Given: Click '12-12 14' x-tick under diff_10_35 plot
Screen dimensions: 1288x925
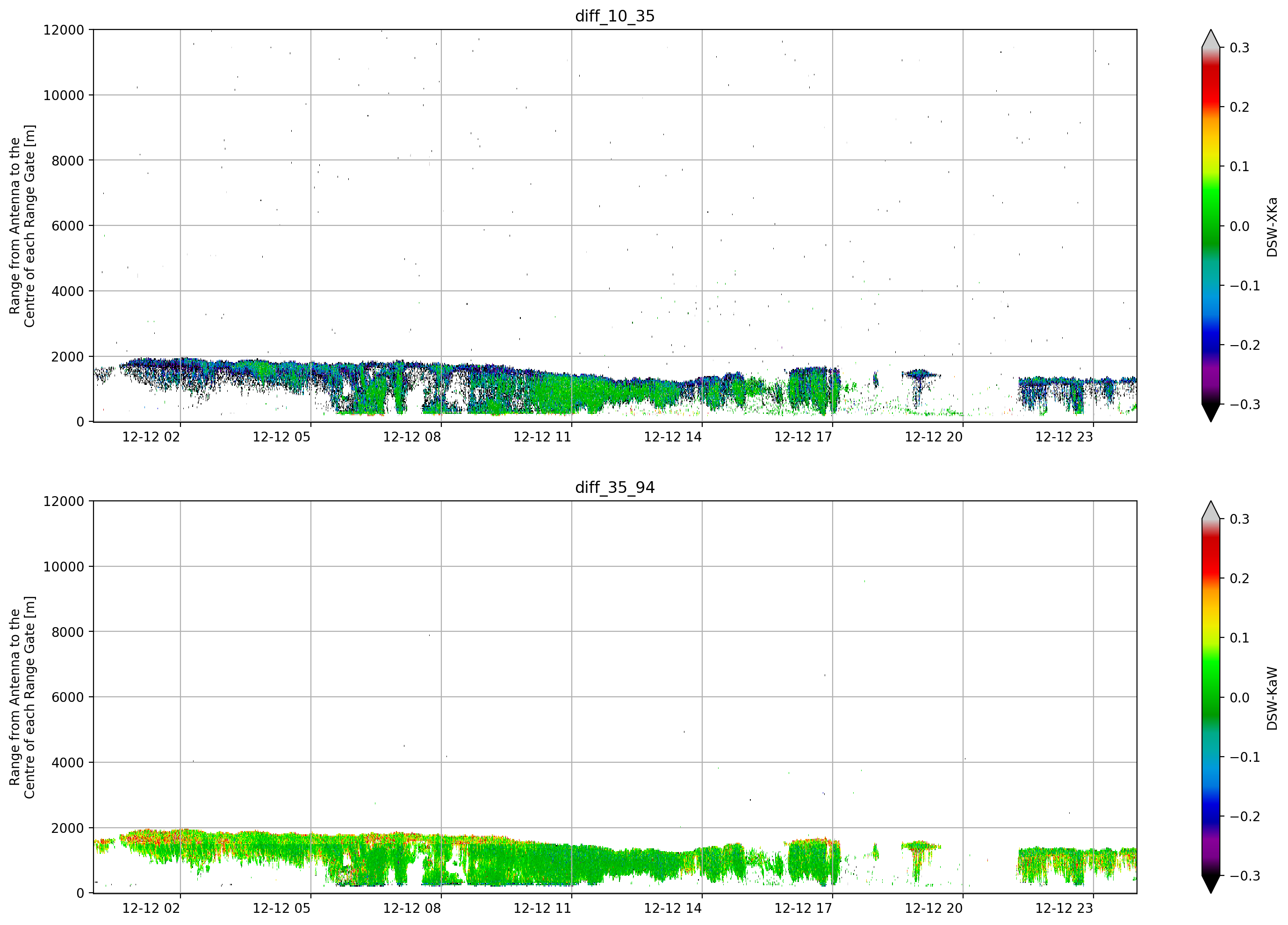Looking at the screenshot, I should coord(673,437).
